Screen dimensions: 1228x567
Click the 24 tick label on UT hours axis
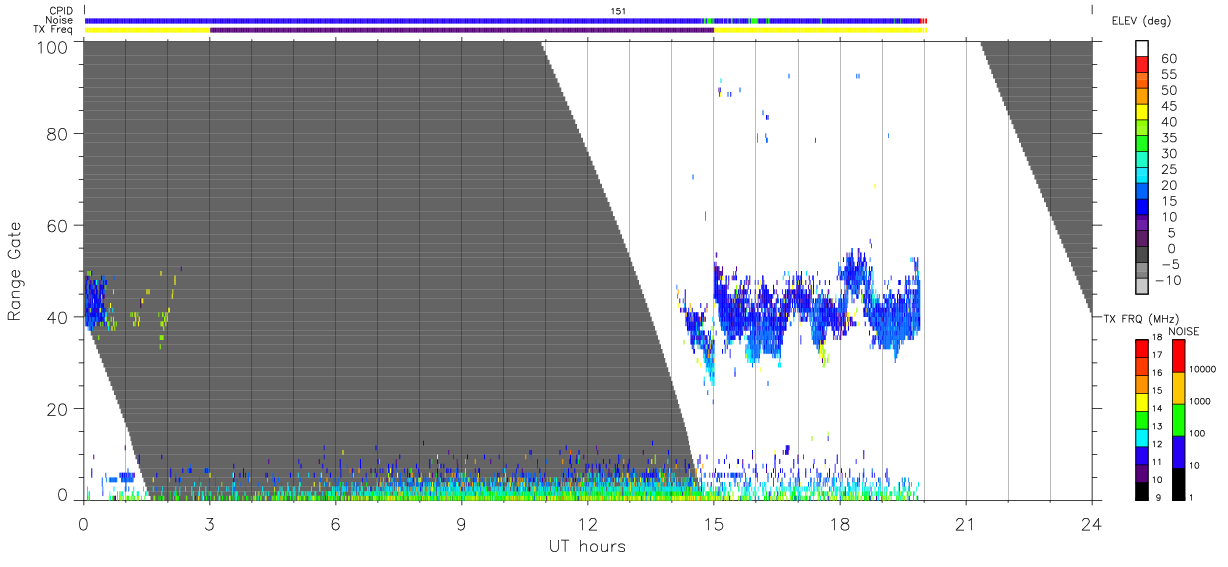(x=1092, y=523)
